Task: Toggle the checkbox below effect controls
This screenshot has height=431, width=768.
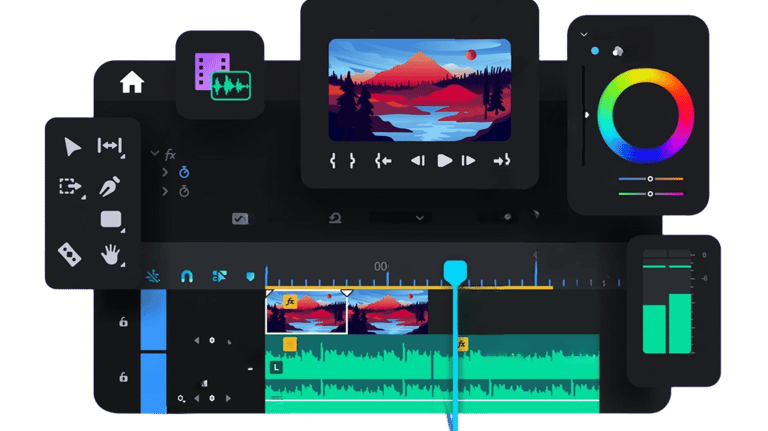Action: pos(240,218)
